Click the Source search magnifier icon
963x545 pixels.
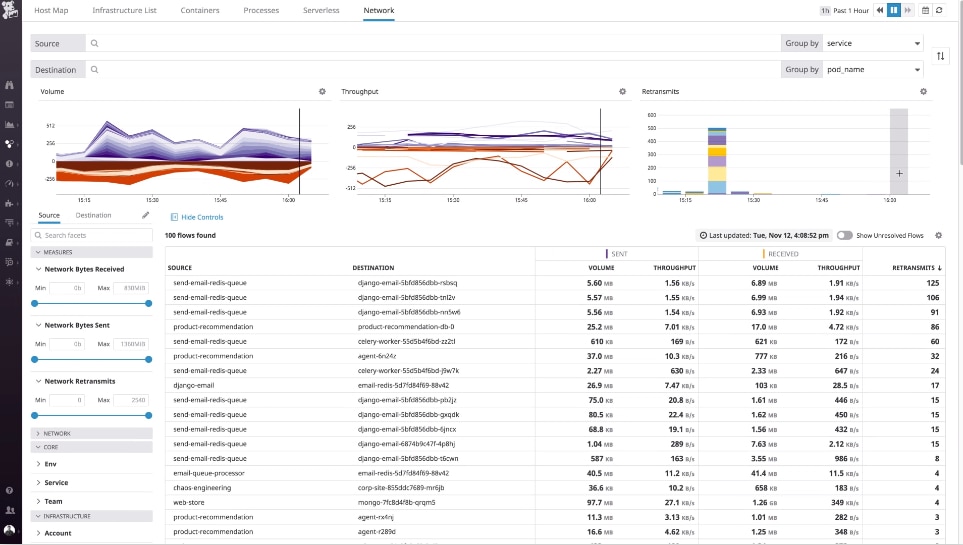tap(95, 43)
